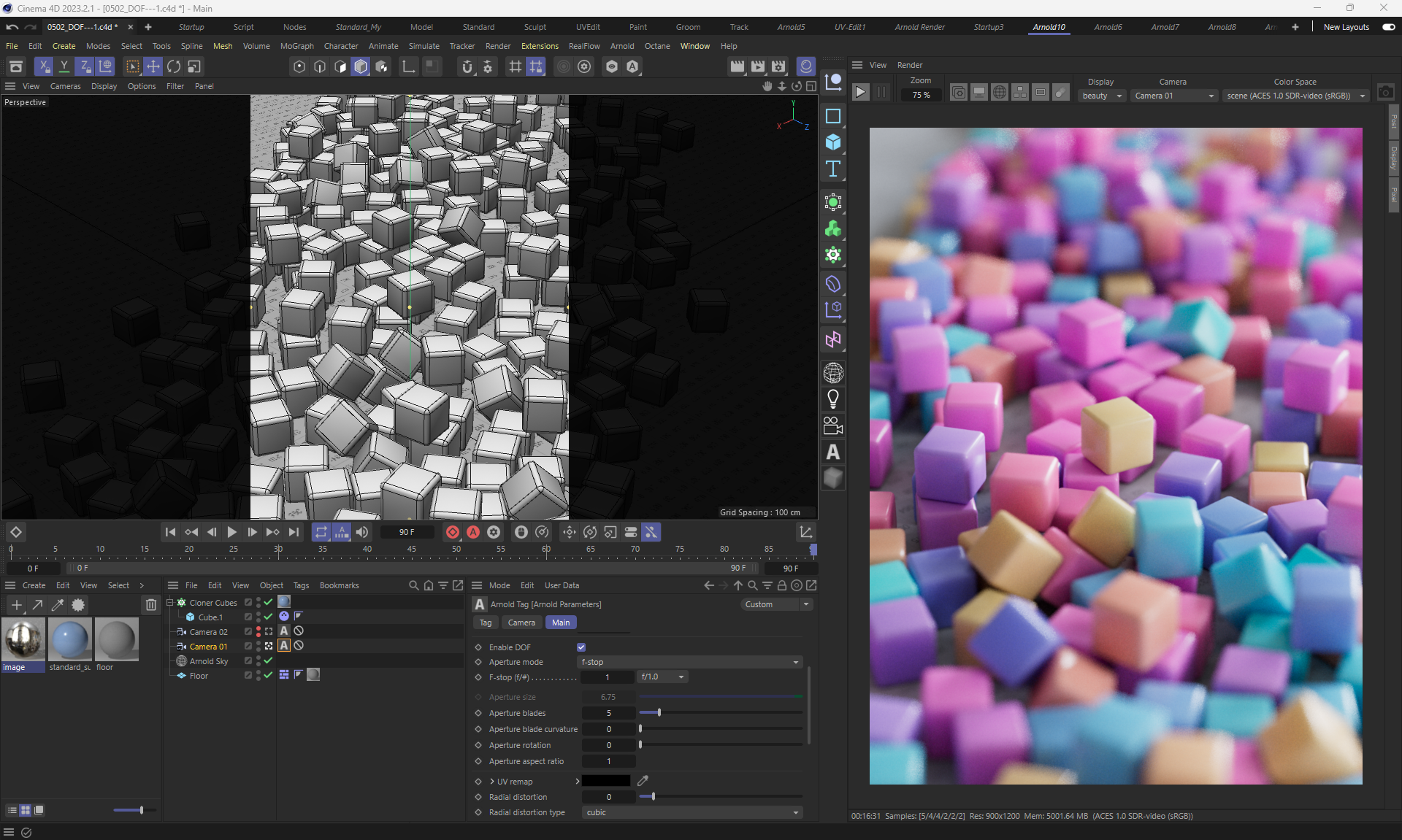Click the light bulb icon

(833, 399)
